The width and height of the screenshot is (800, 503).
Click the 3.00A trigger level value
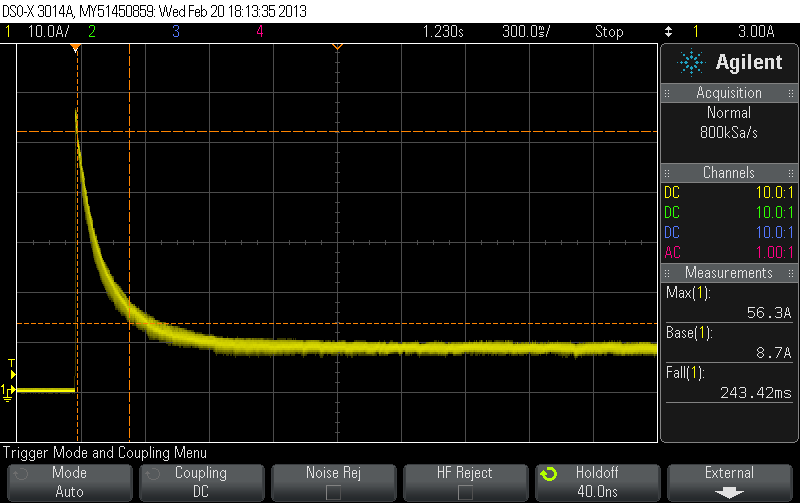pos(756,32)
